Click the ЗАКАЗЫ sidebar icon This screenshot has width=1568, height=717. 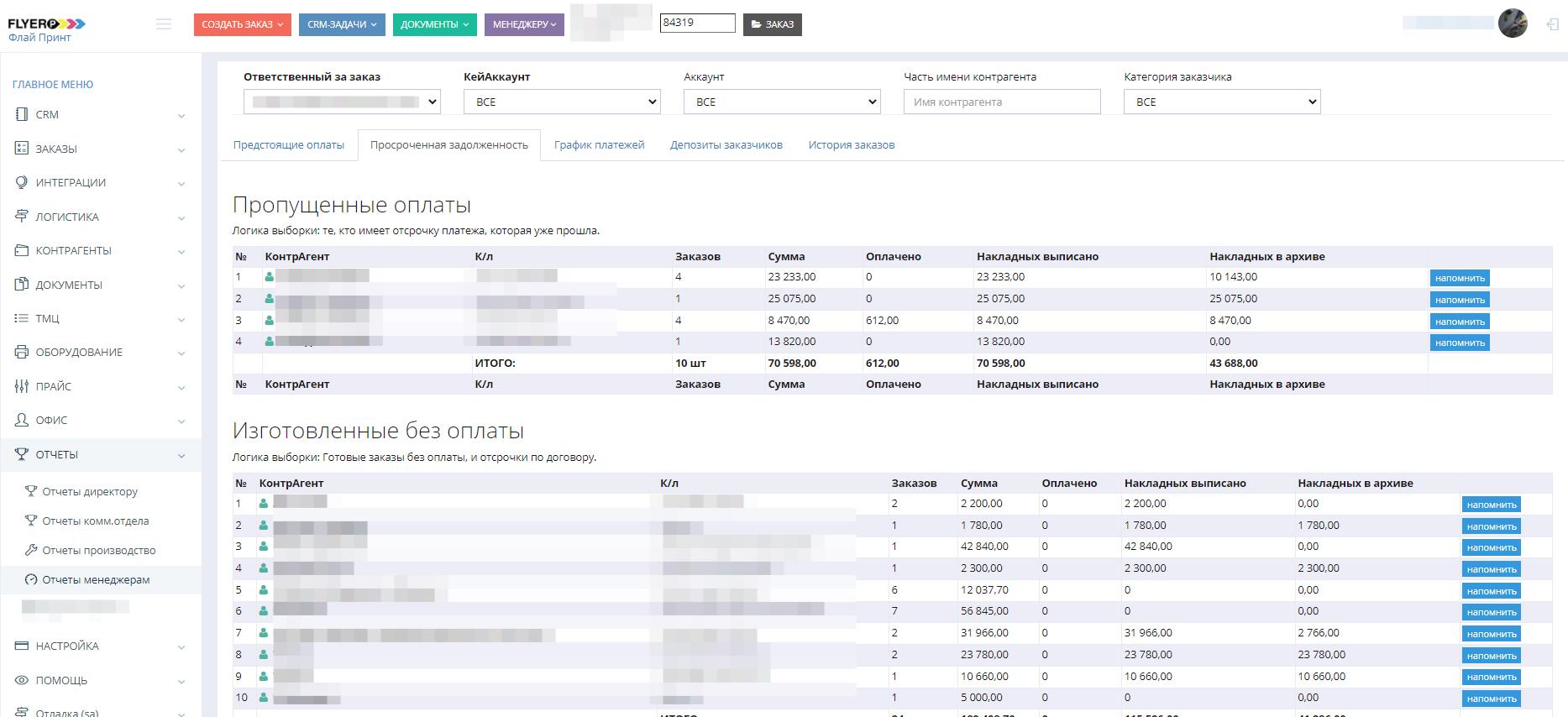coord(22,149)
